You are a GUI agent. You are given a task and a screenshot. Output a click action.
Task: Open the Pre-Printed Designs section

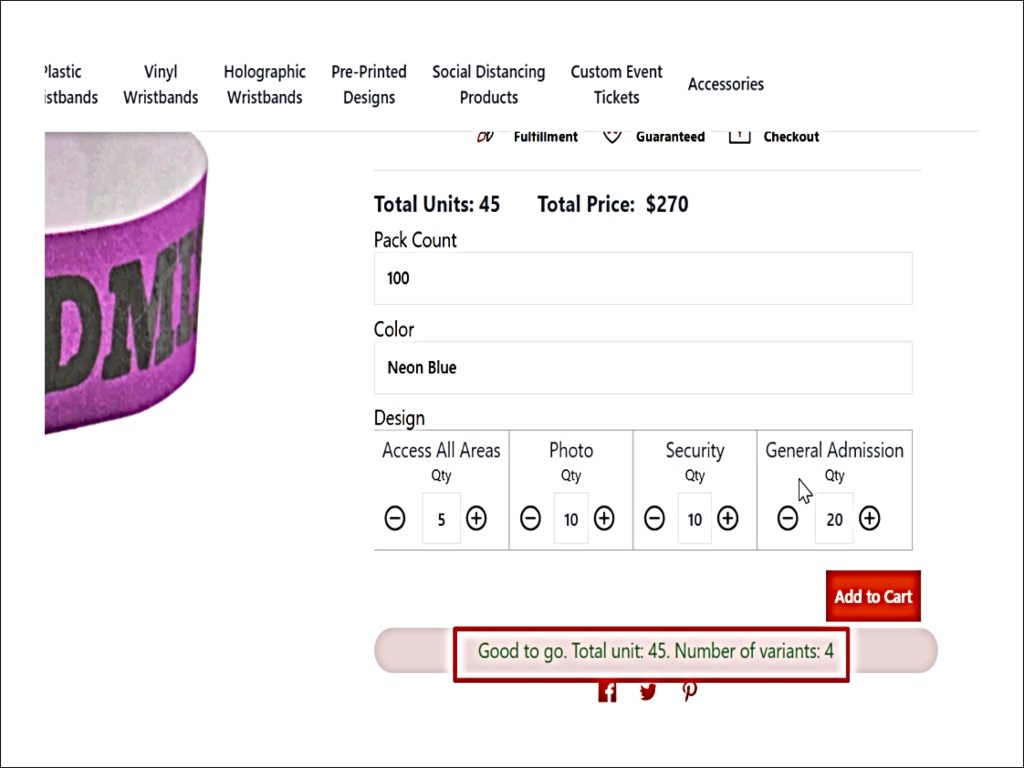pyautogui.click(x=368, y=84)
